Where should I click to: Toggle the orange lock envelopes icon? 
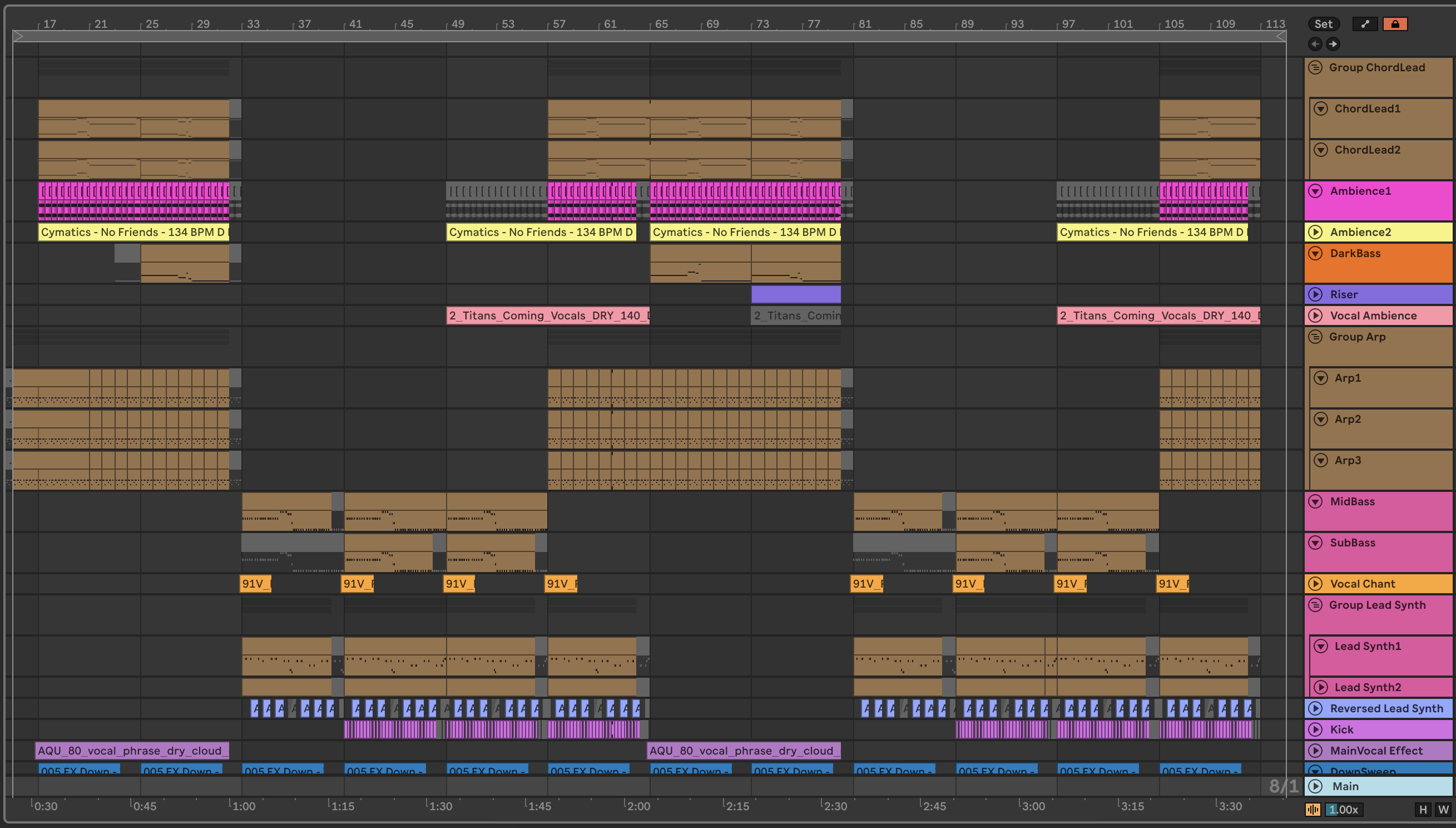click(x=1395, y=24)
